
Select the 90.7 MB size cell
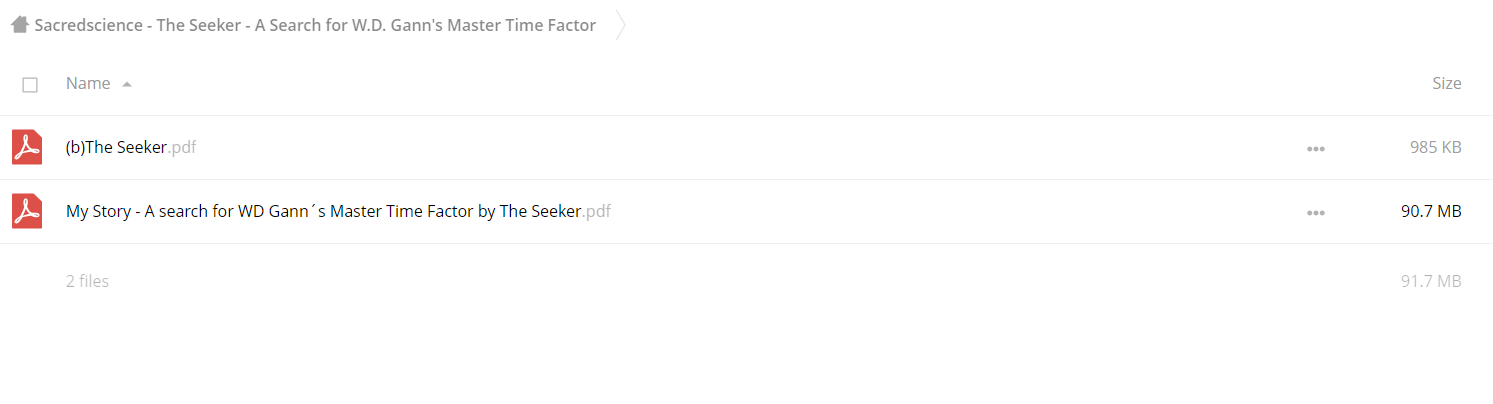pyautogui.click(x=1431, y=211)
